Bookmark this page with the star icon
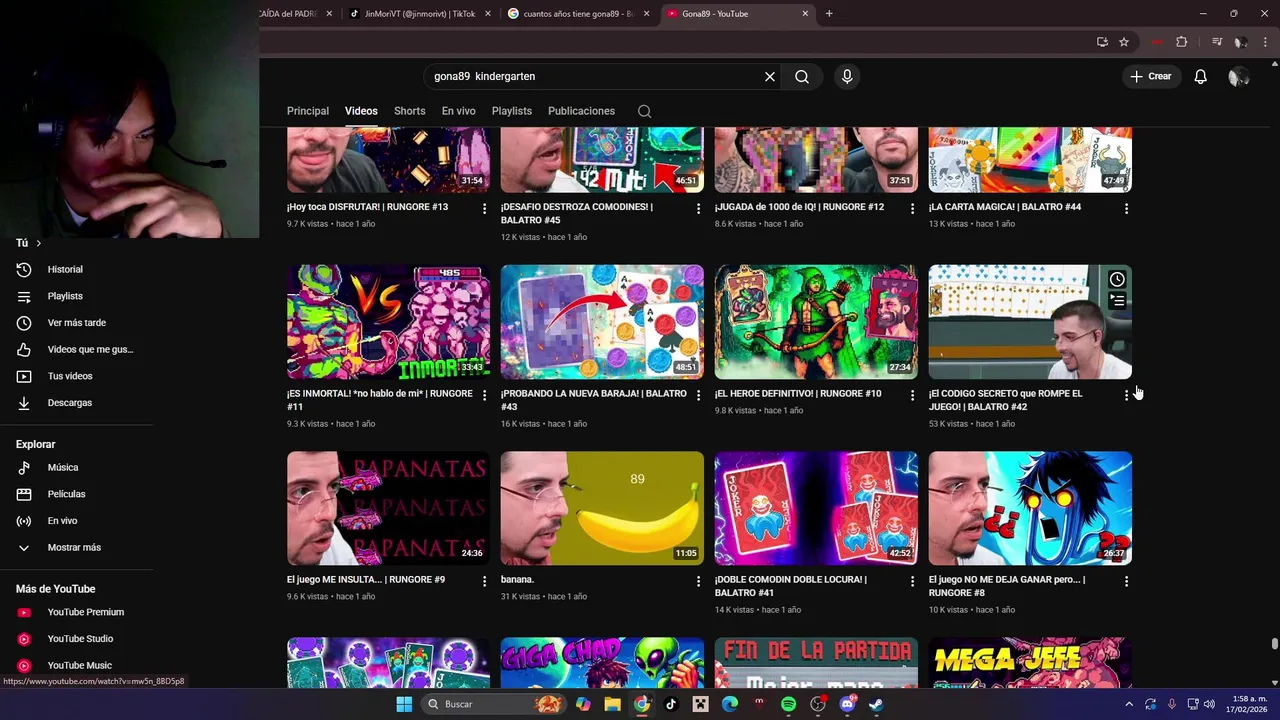1280x720 pixels. (1124, 42)
